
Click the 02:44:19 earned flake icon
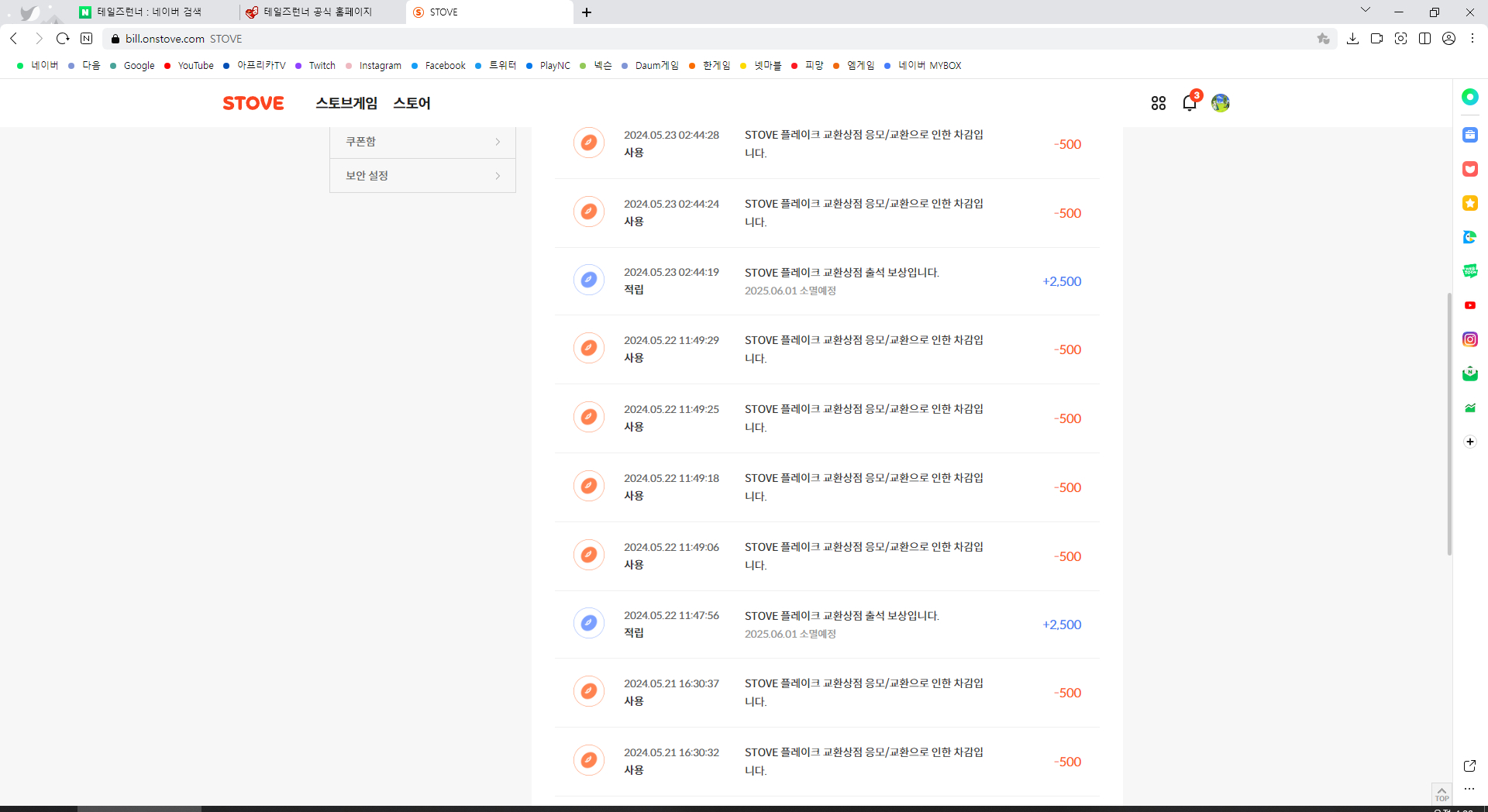coord(589,280)
